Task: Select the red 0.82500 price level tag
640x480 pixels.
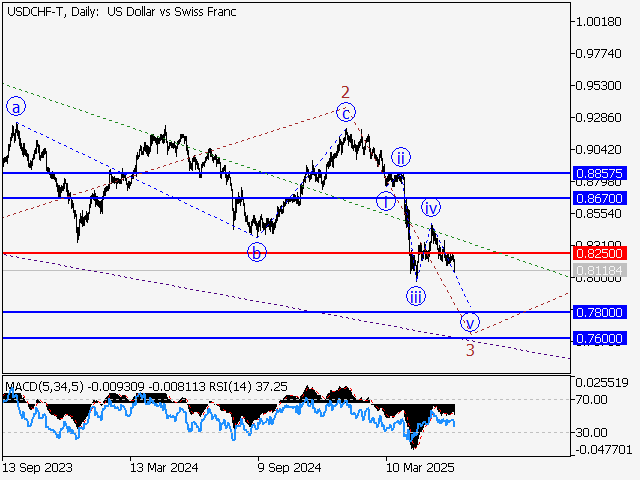Action: tap(600, 254)
